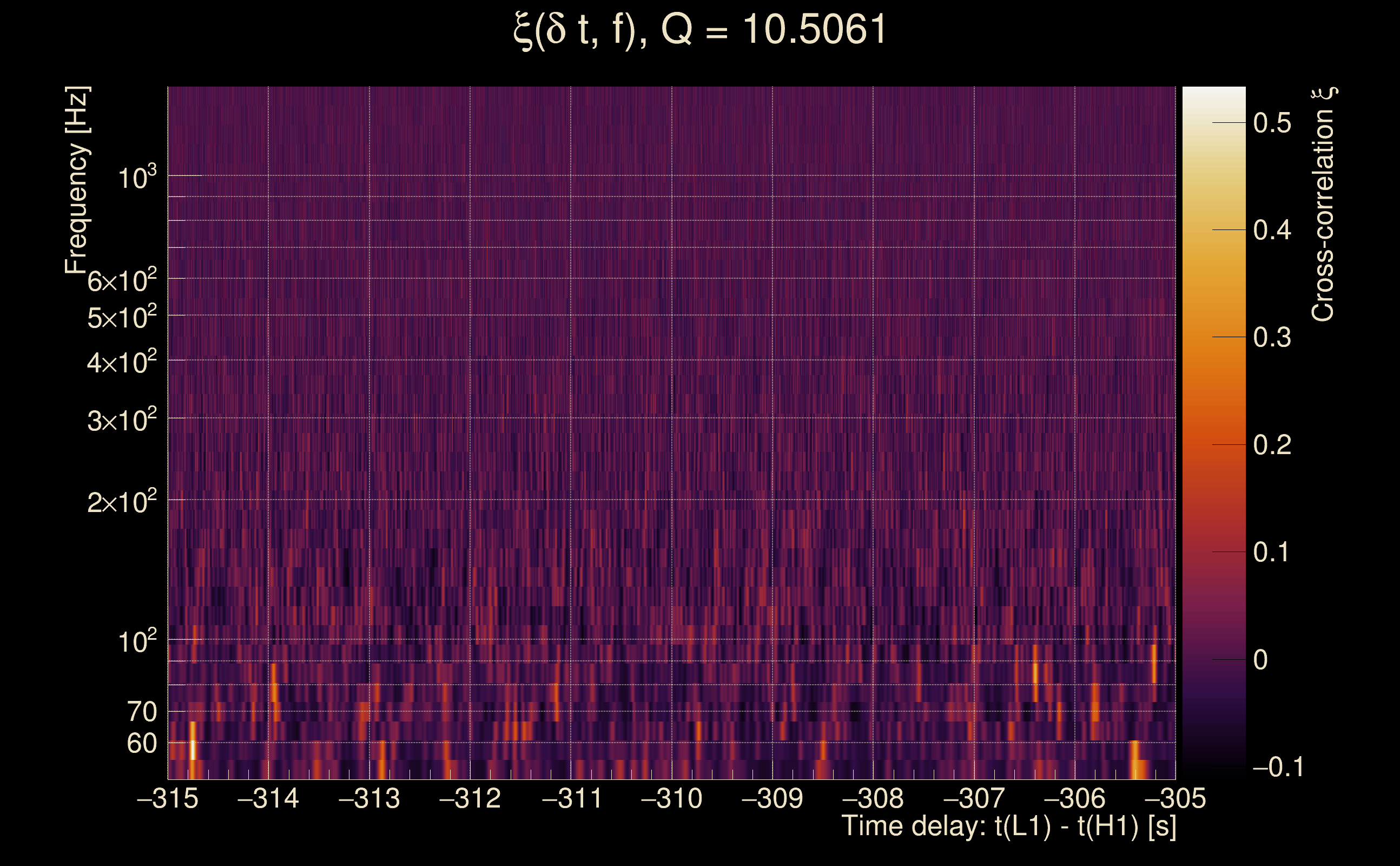
Task: Click the -0.1 value on the colorbar
Action: point(1278,767)
